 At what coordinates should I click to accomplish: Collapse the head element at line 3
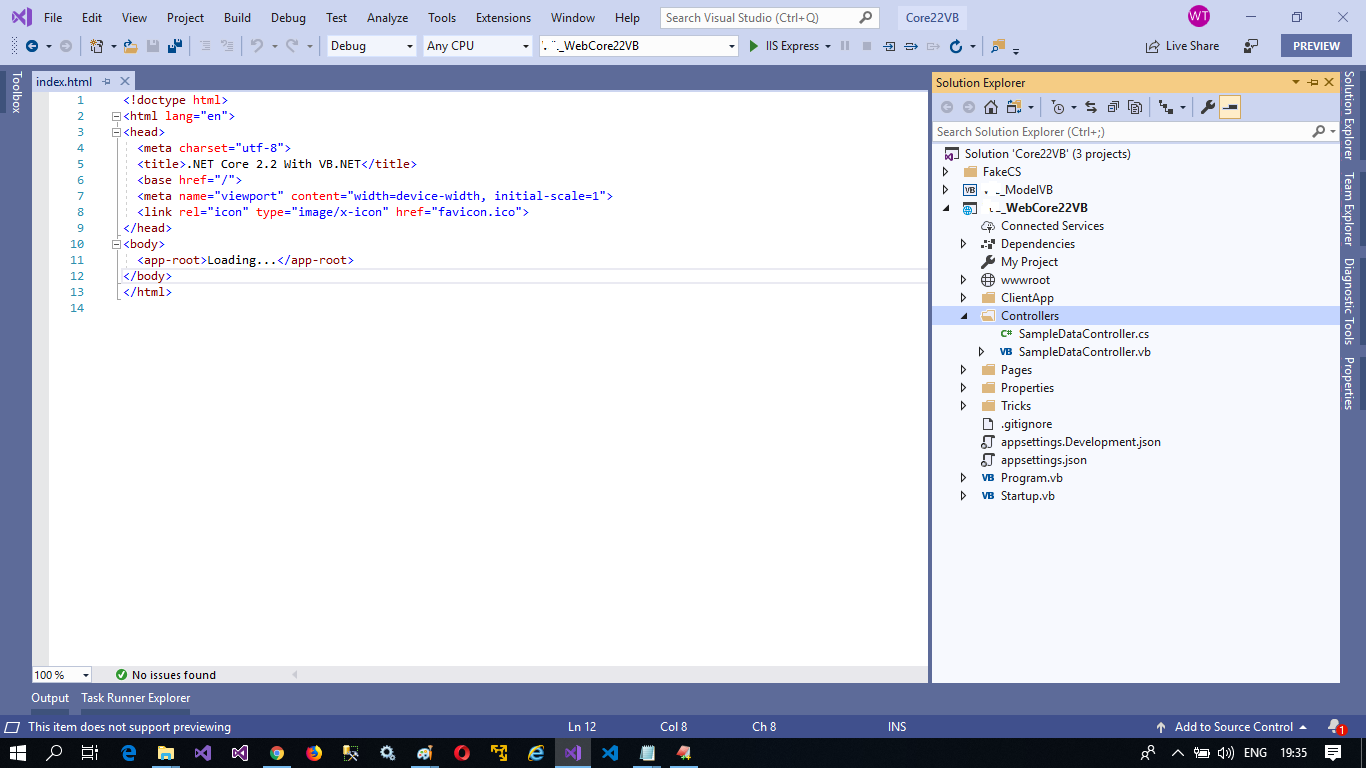[x=116, y=132]
